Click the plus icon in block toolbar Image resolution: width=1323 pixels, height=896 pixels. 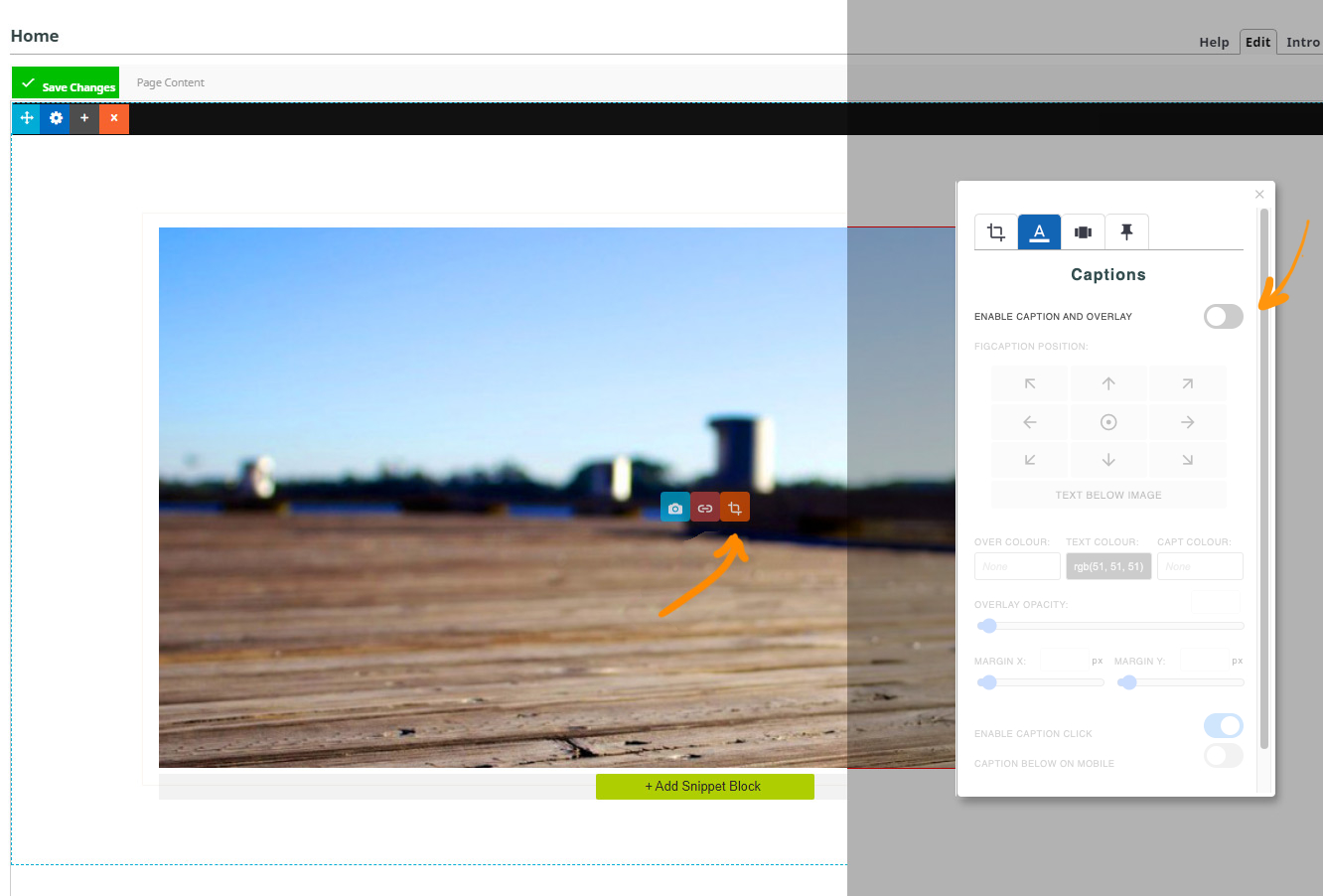click(x=84, y=118)
